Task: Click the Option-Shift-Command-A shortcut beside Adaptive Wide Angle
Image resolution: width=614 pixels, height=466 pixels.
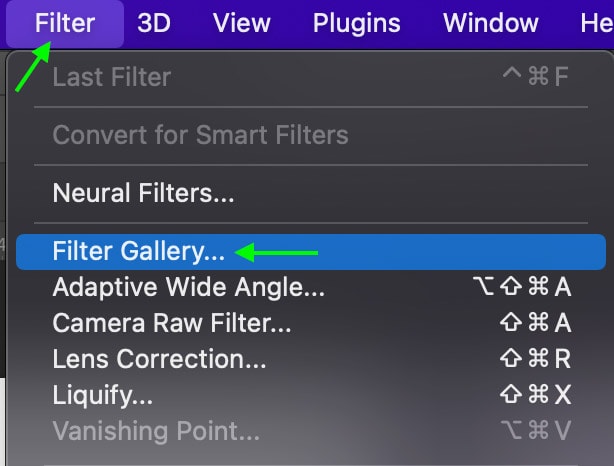Action: click(522, 287)
